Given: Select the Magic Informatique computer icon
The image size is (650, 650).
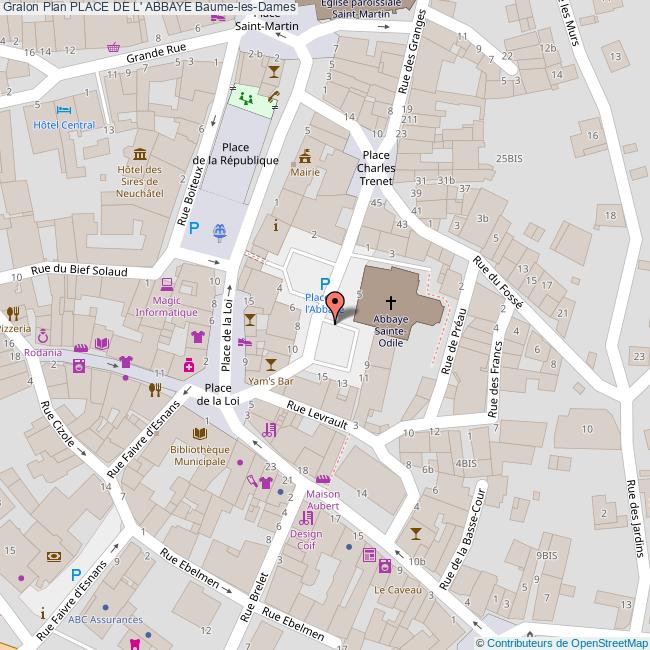Looking at the screenshot, I should tap(167, 283).
